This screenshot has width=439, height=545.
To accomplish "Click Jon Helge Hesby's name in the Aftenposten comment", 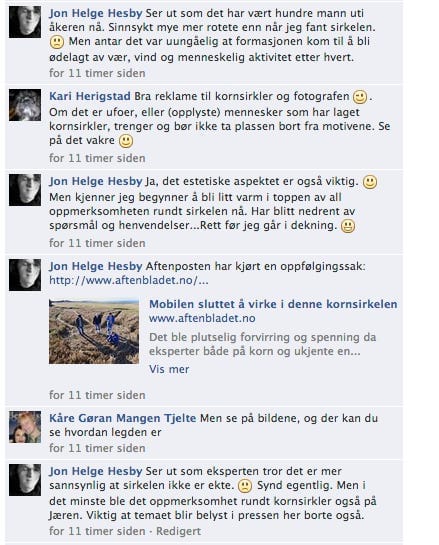I will (96, 266).
